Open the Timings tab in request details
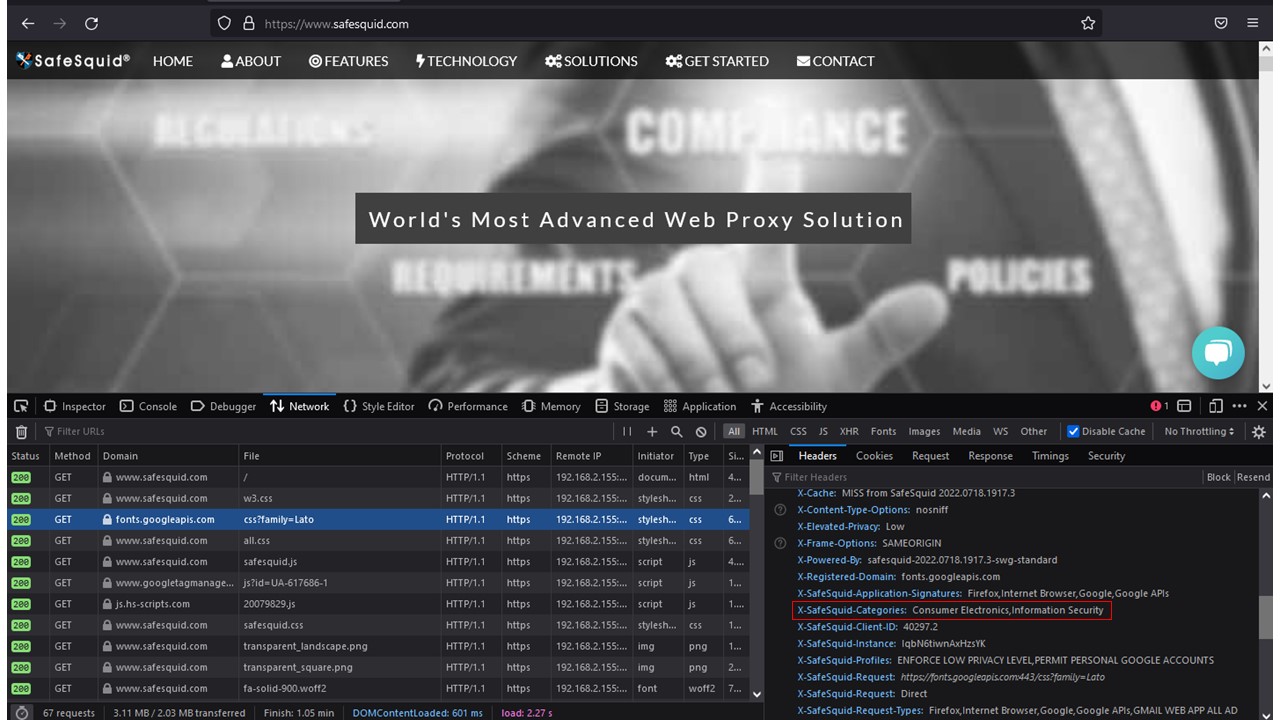Image resolution: width=1280 pixels, height=720 pixels. pyautogui.click(x=1050, y=456)
